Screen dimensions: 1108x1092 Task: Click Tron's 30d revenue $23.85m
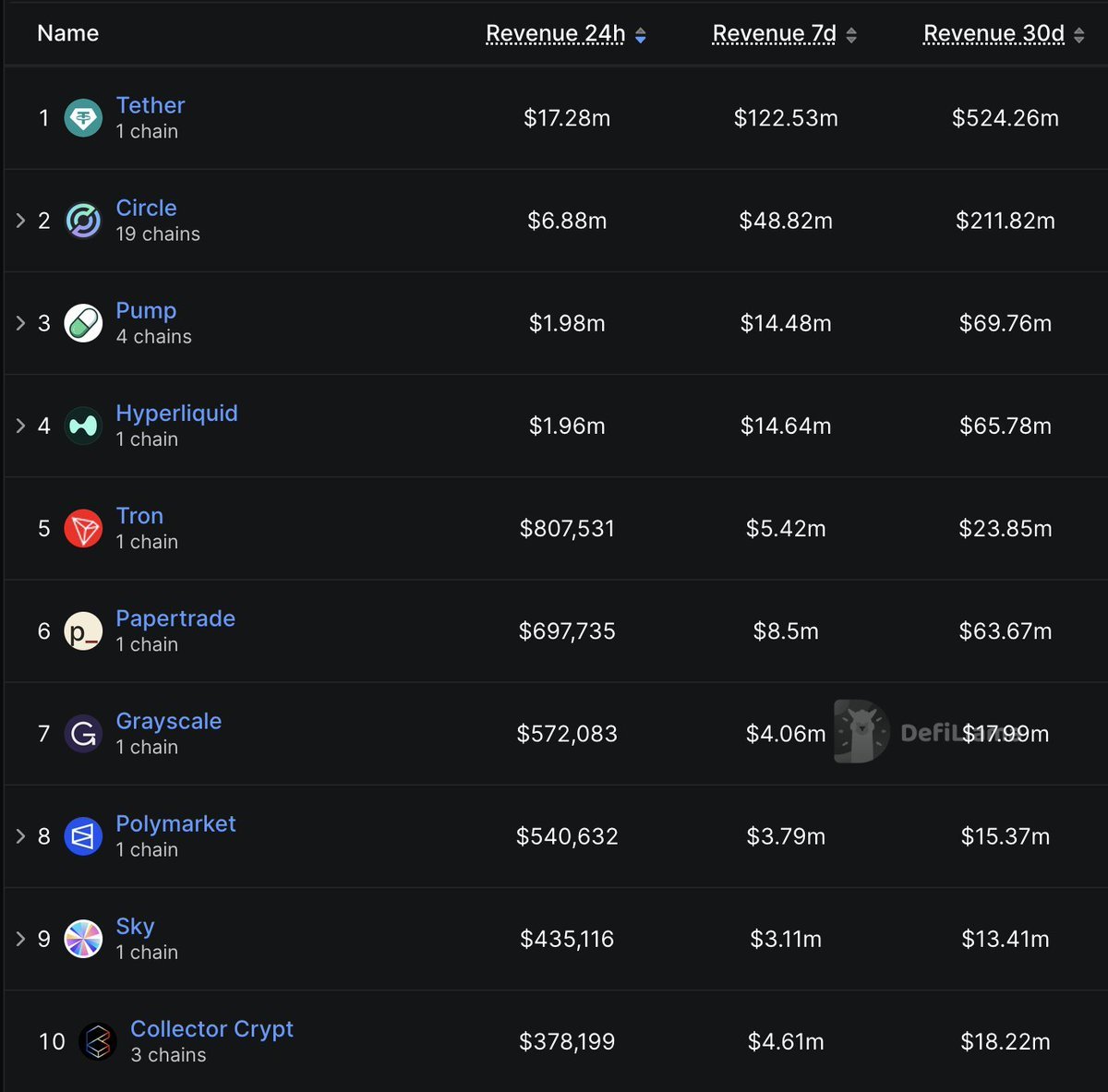coord(1006,529)
